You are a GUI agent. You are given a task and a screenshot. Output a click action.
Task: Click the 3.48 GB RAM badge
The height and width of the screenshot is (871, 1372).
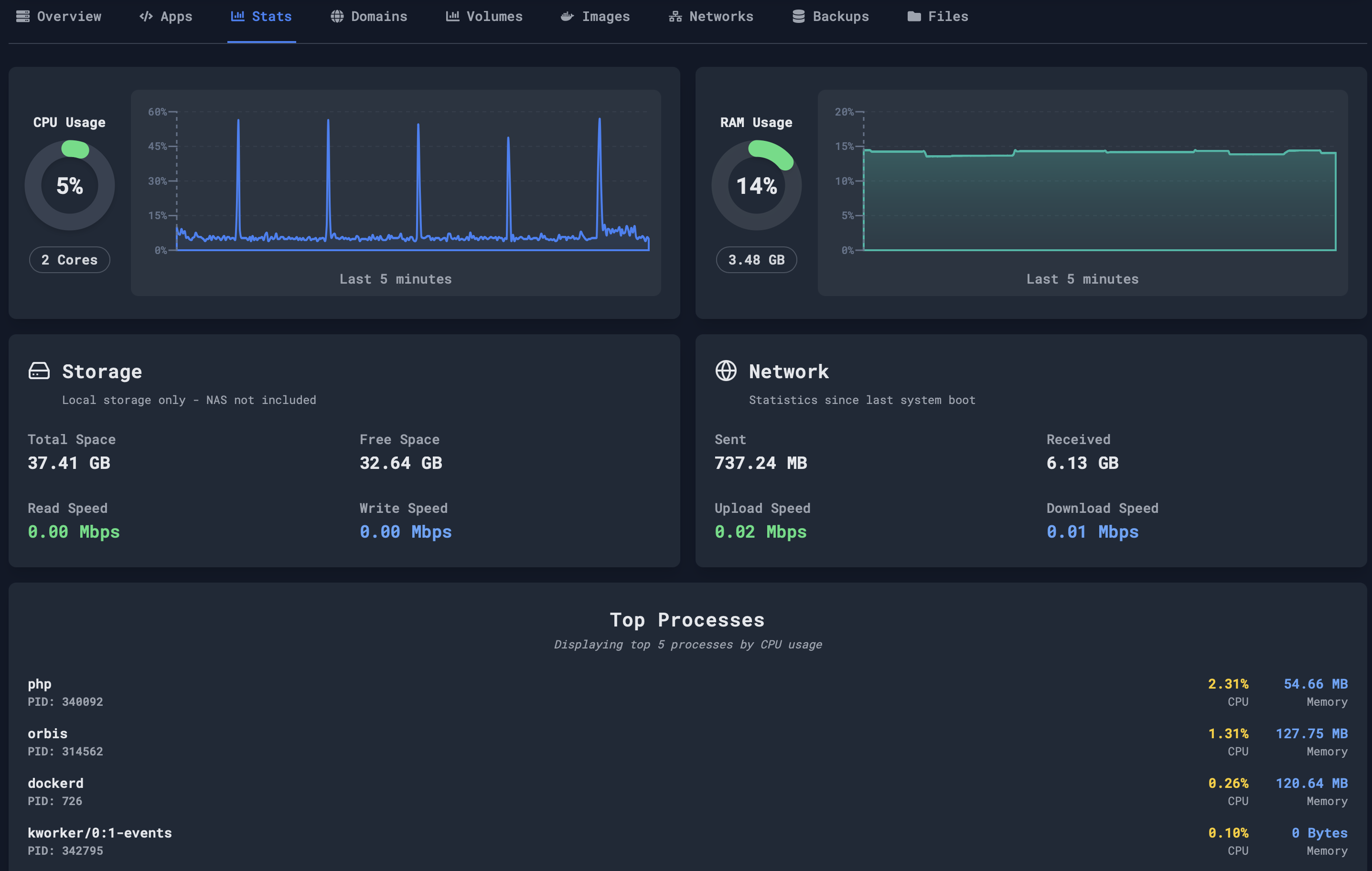pyautogui.click(x=757, y=260)
